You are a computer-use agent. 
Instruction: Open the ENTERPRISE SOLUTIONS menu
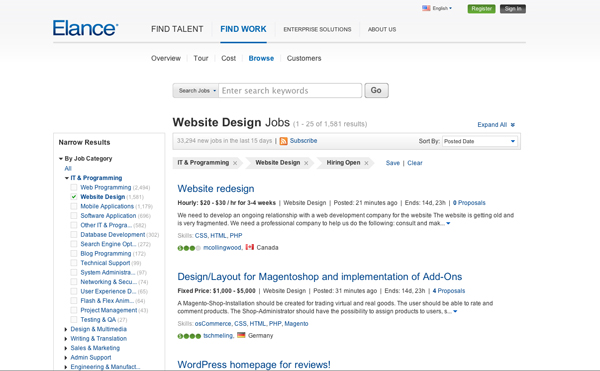pyautogui.click(x=317, y=29)
